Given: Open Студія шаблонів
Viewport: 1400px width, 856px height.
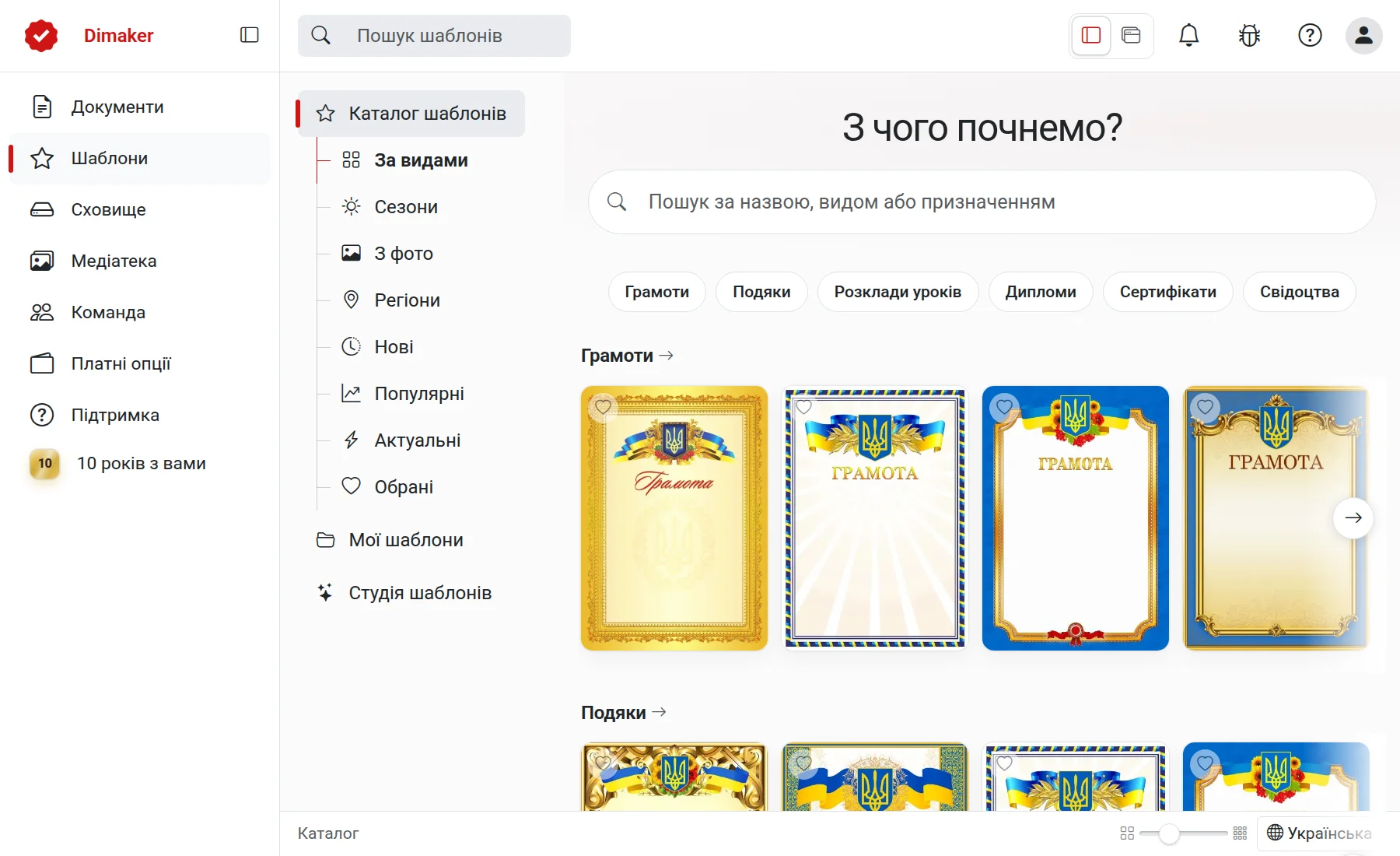Looking at the screenshot, I should (411, 593).
